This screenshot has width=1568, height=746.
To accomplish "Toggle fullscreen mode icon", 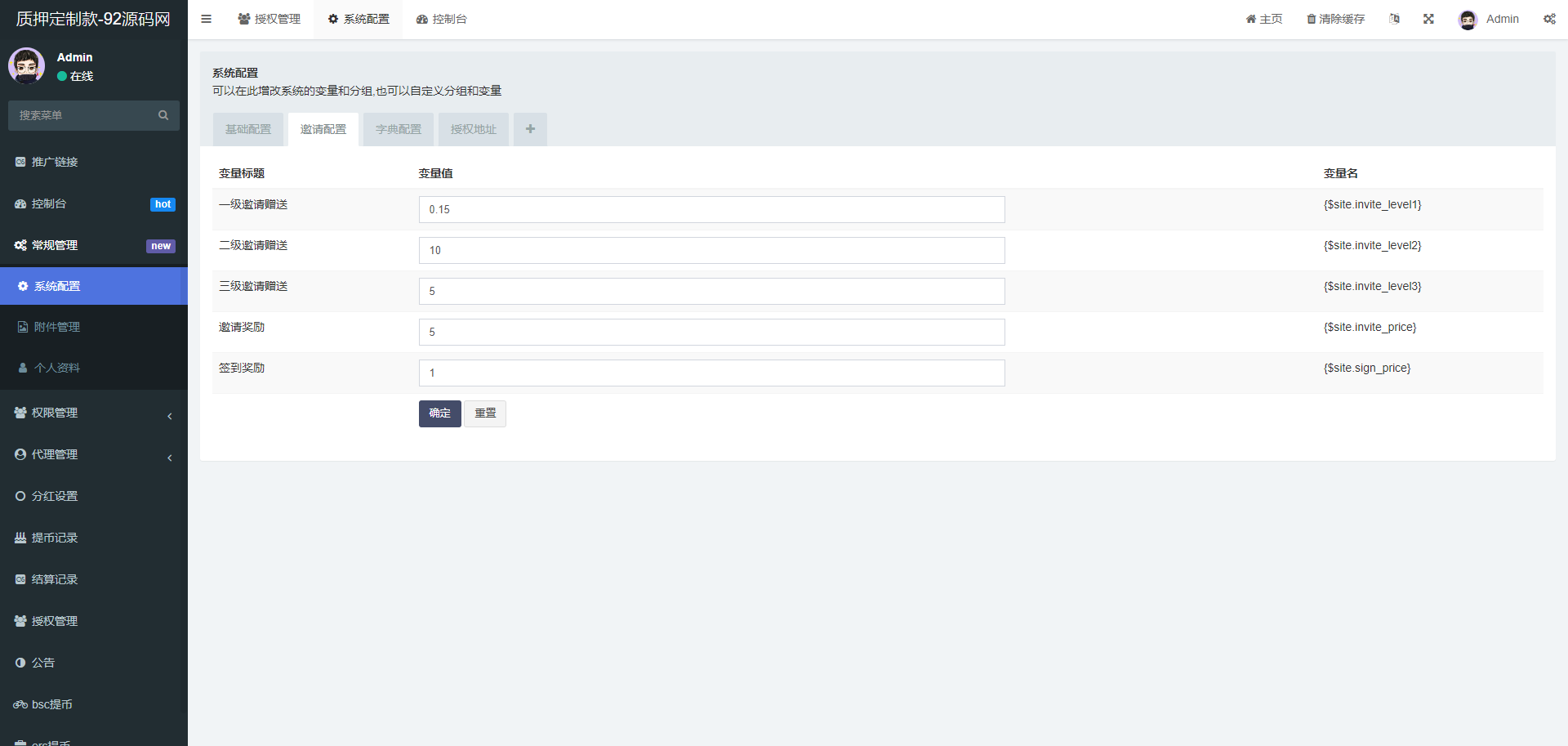I will (x=1428, y=19).
